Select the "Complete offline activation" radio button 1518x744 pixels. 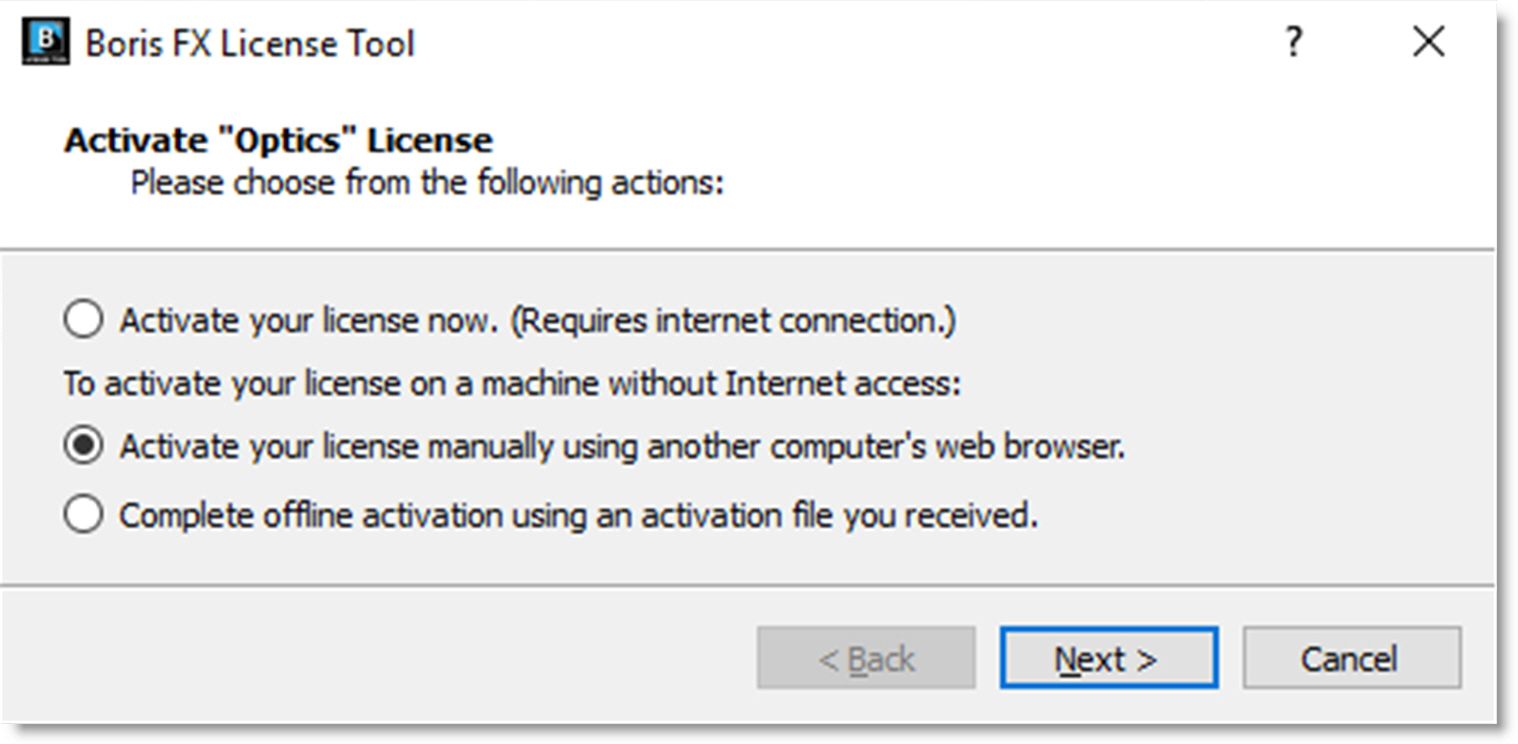pos(83,515)
